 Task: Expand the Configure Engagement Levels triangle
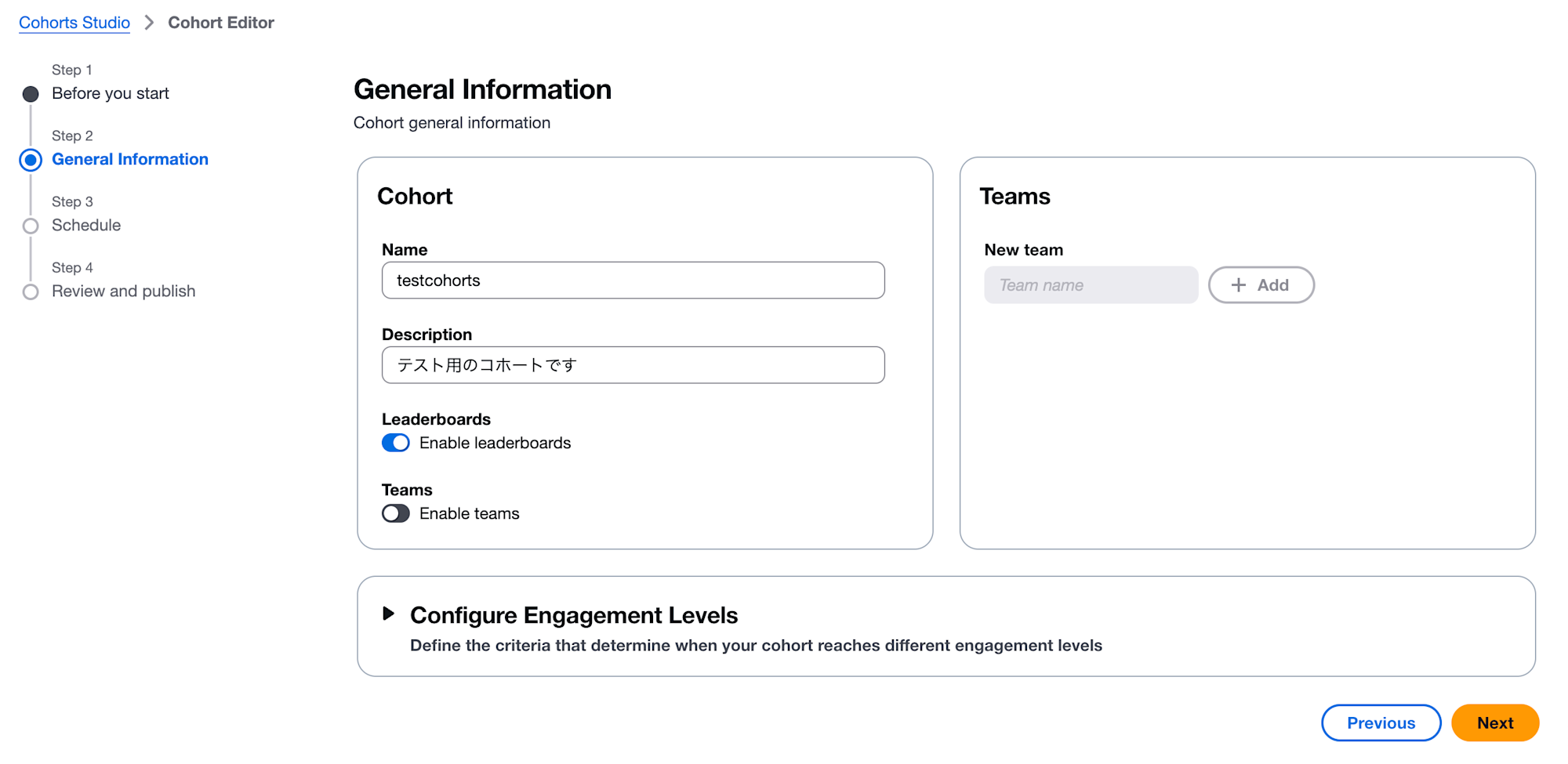[388, 614]
